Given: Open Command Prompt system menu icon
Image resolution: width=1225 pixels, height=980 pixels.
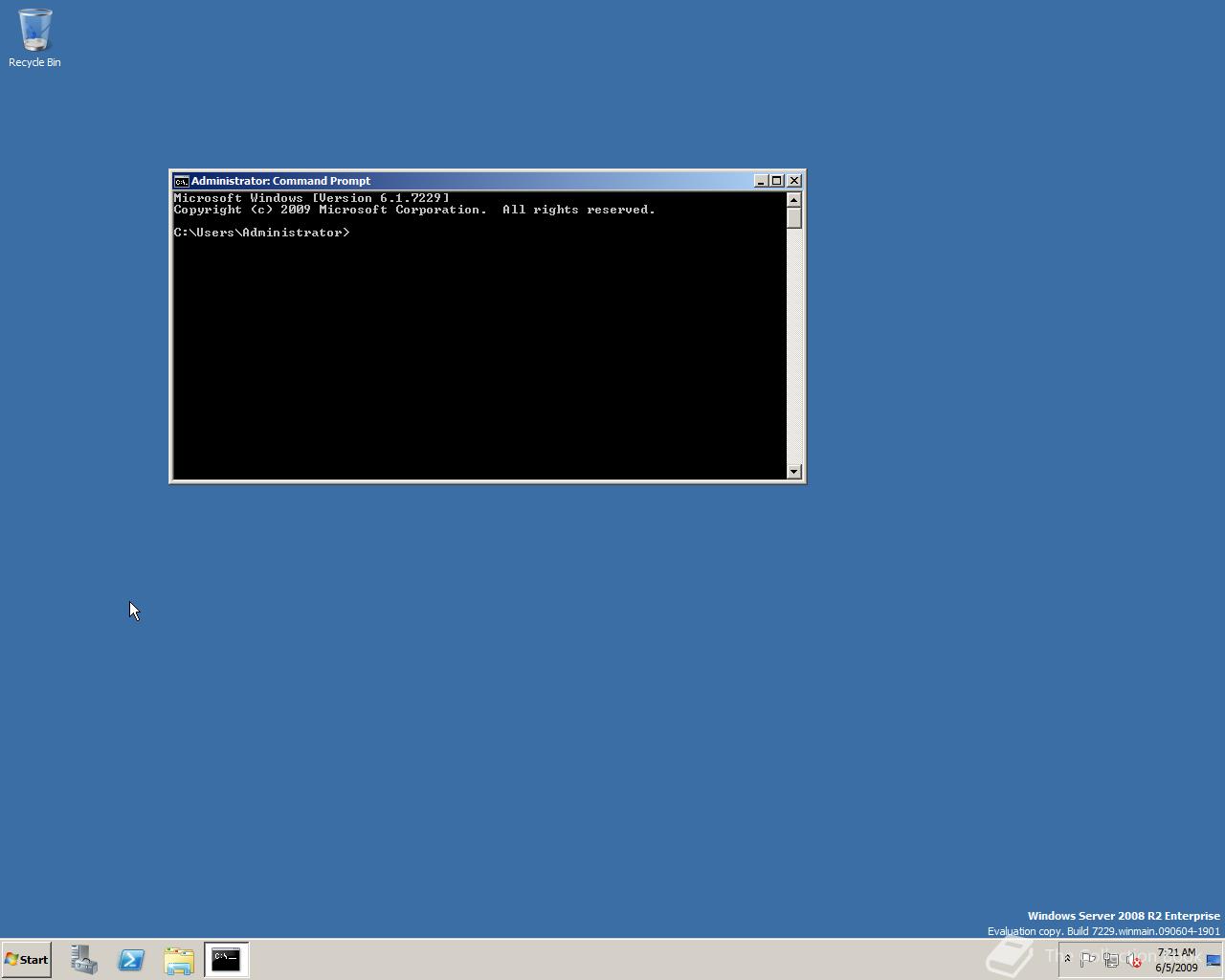Looking at the screenshot, I should [181, 181].
